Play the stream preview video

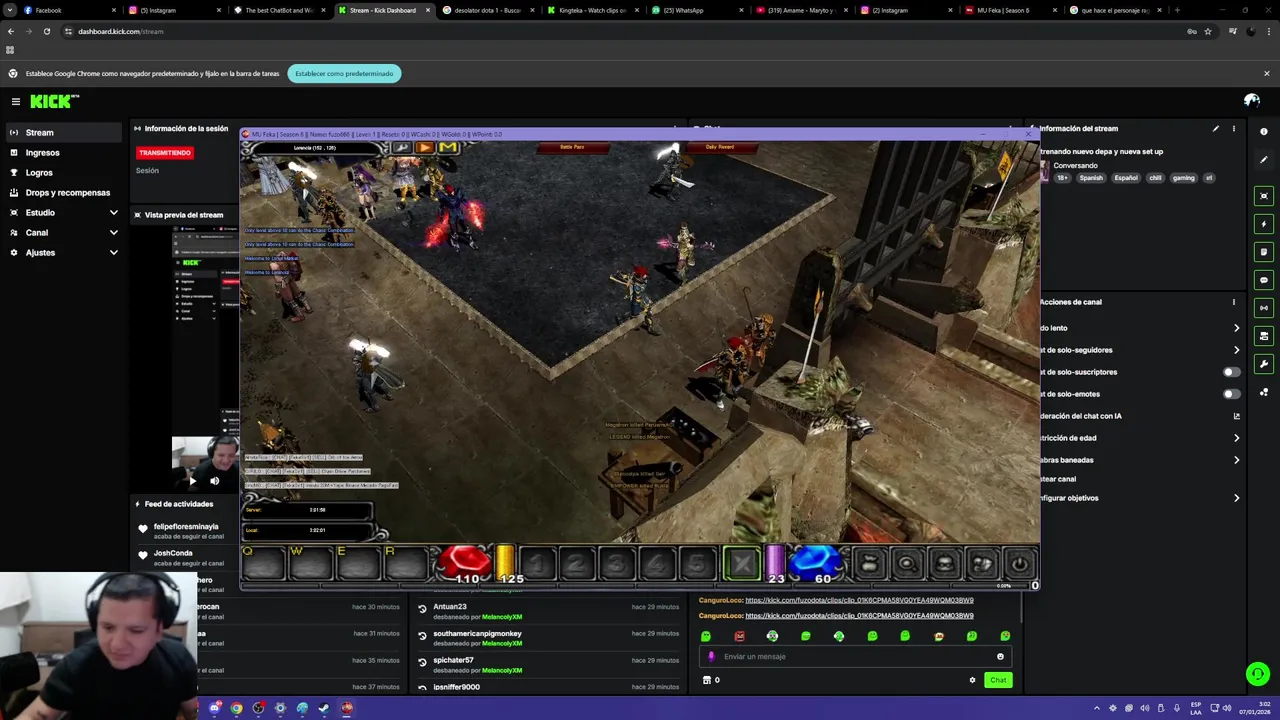pos(192,481)
